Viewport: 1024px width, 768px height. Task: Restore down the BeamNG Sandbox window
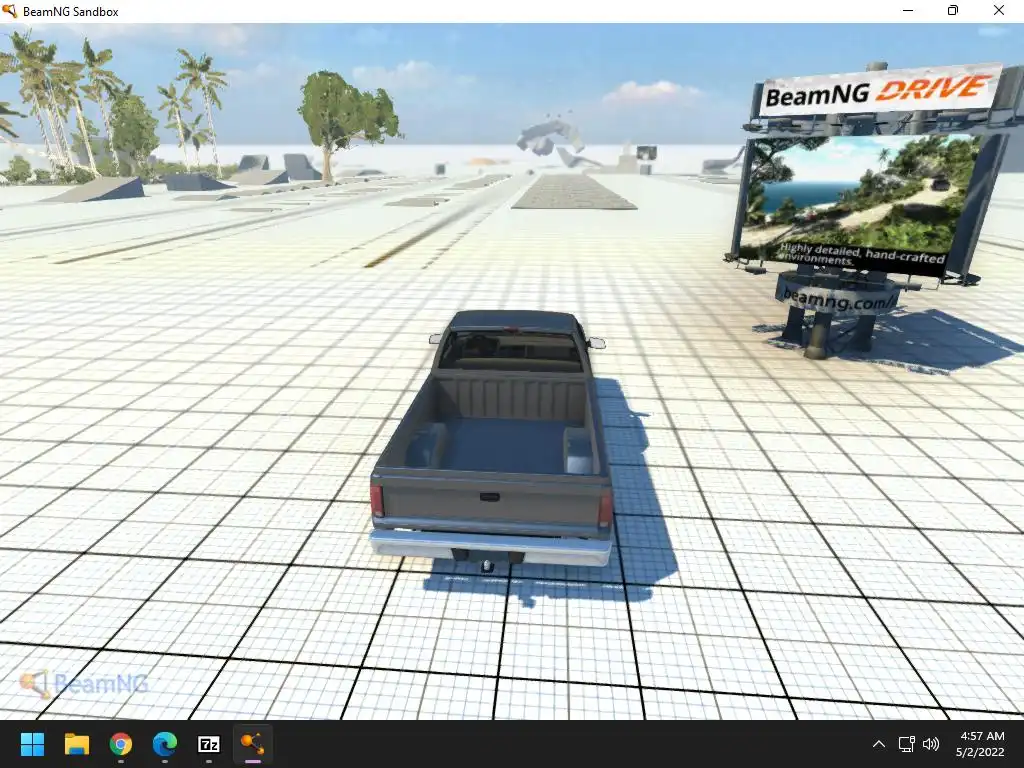click(x=953, y=10)
